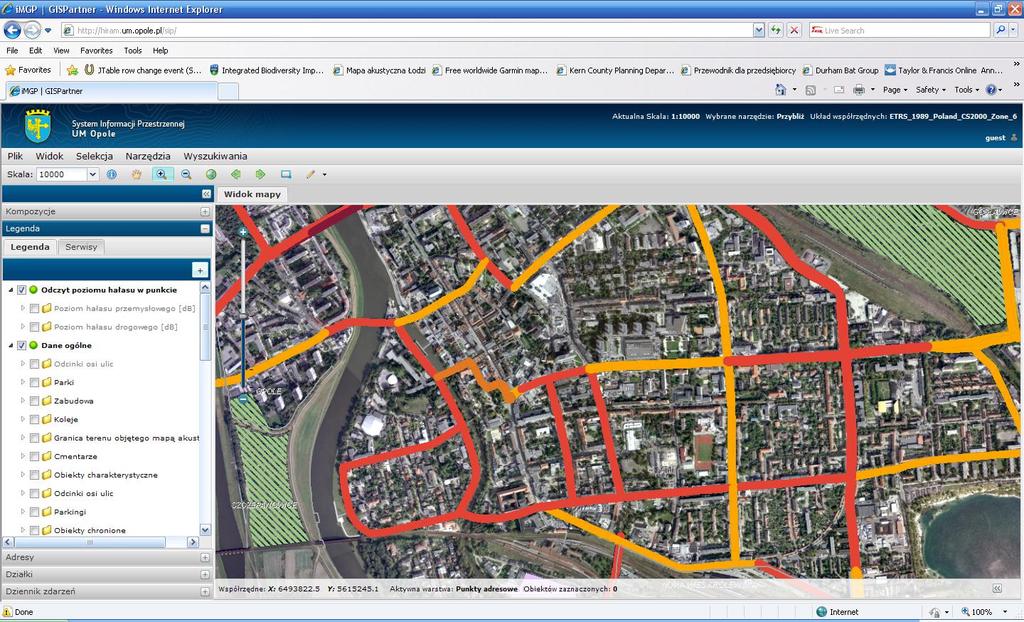1024x622 pixels.
Task: Open the browser Page menu button
Action: coord(895,90)
